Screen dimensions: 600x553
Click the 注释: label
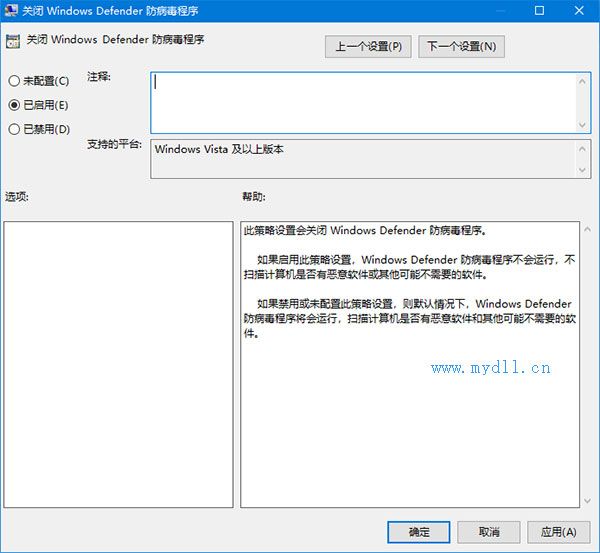99,77
